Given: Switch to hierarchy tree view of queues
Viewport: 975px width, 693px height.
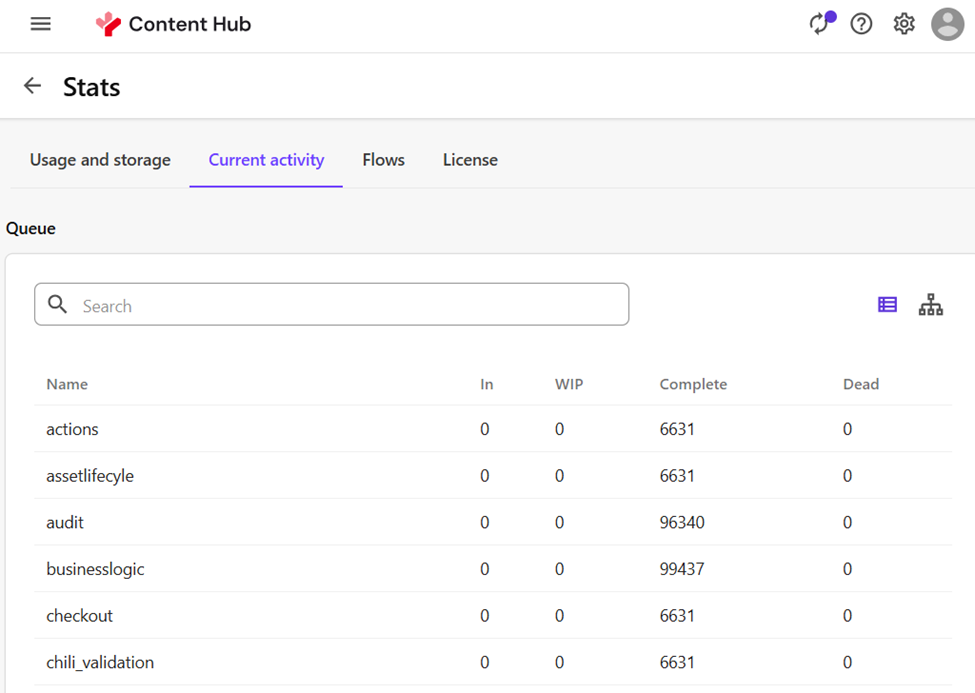Looking at the screenshot, I should pos(930,305).
